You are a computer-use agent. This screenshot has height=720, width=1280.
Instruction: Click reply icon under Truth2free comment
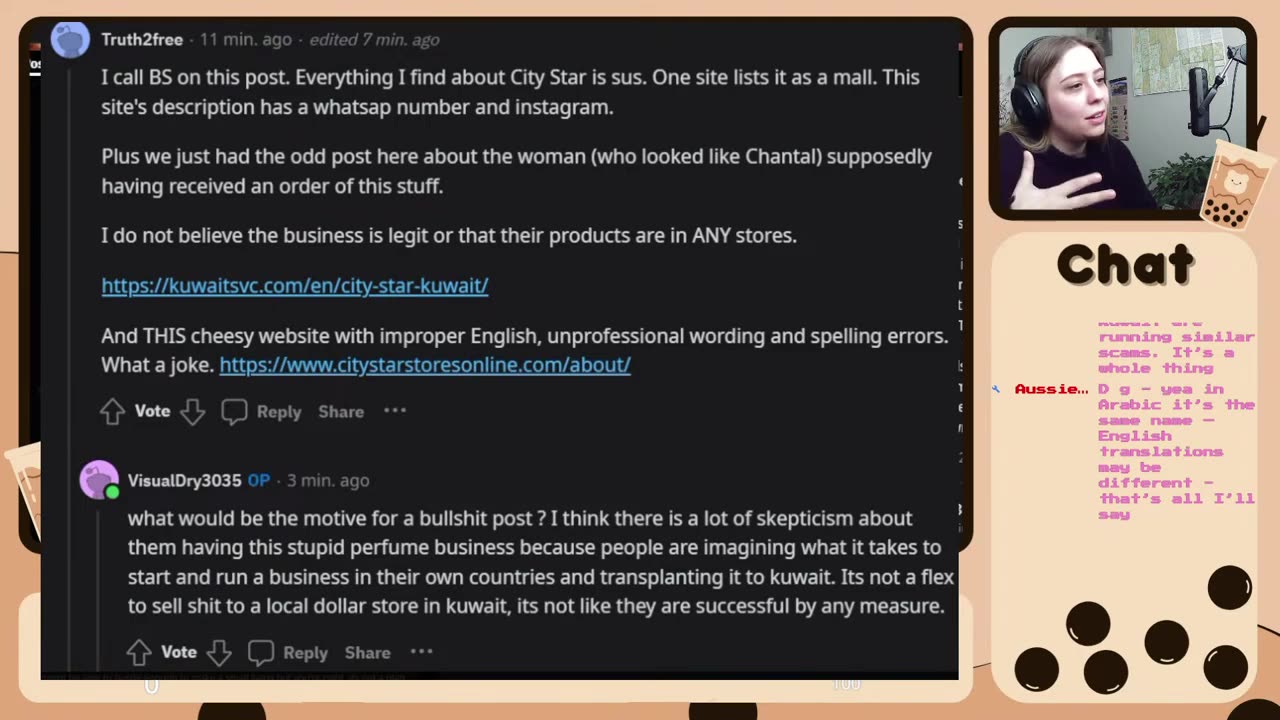pyautogui.click(x=234, y=411)
